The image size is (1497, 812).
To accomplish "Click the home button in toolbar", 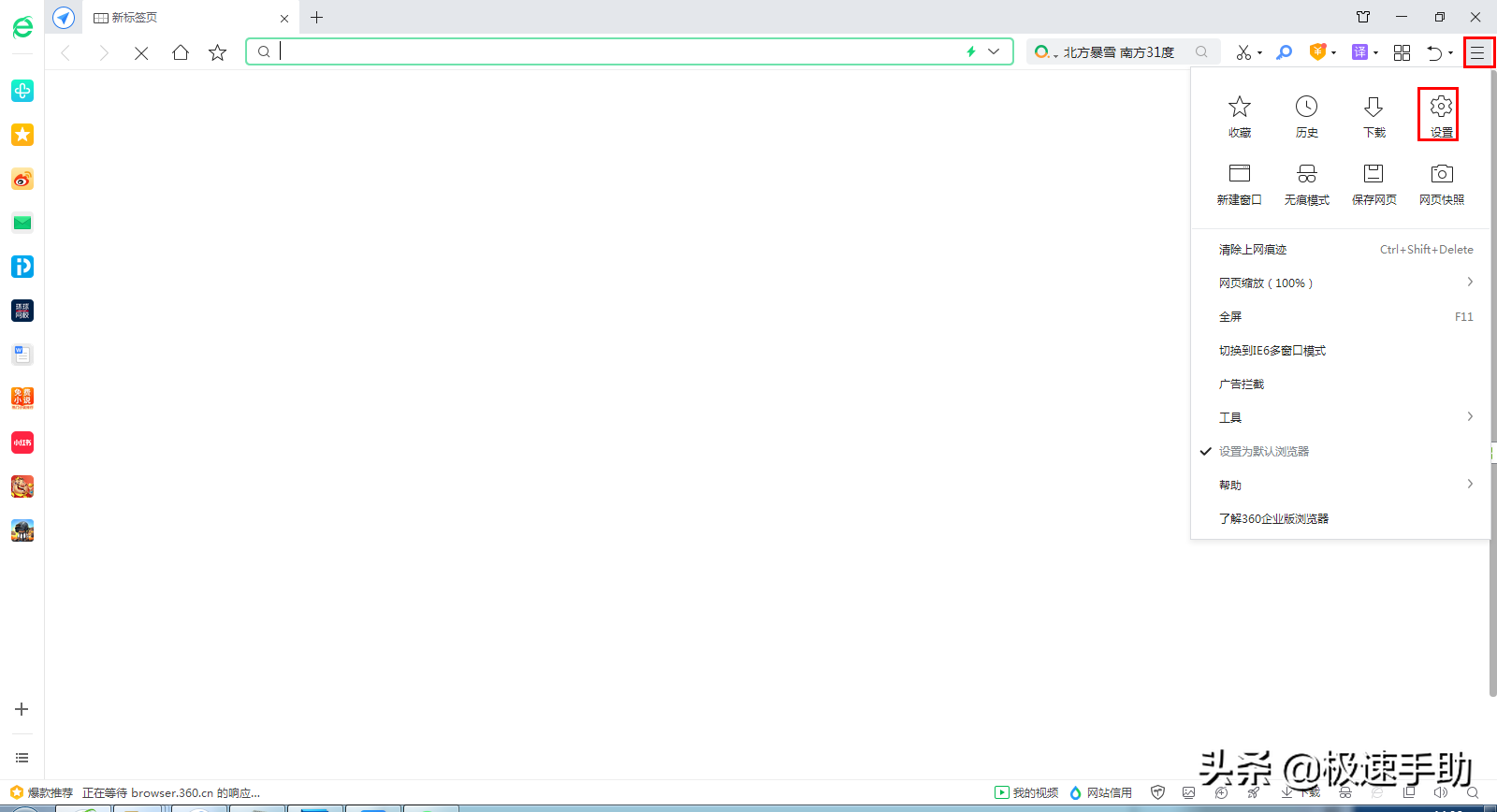I will (x=180, y=52).
